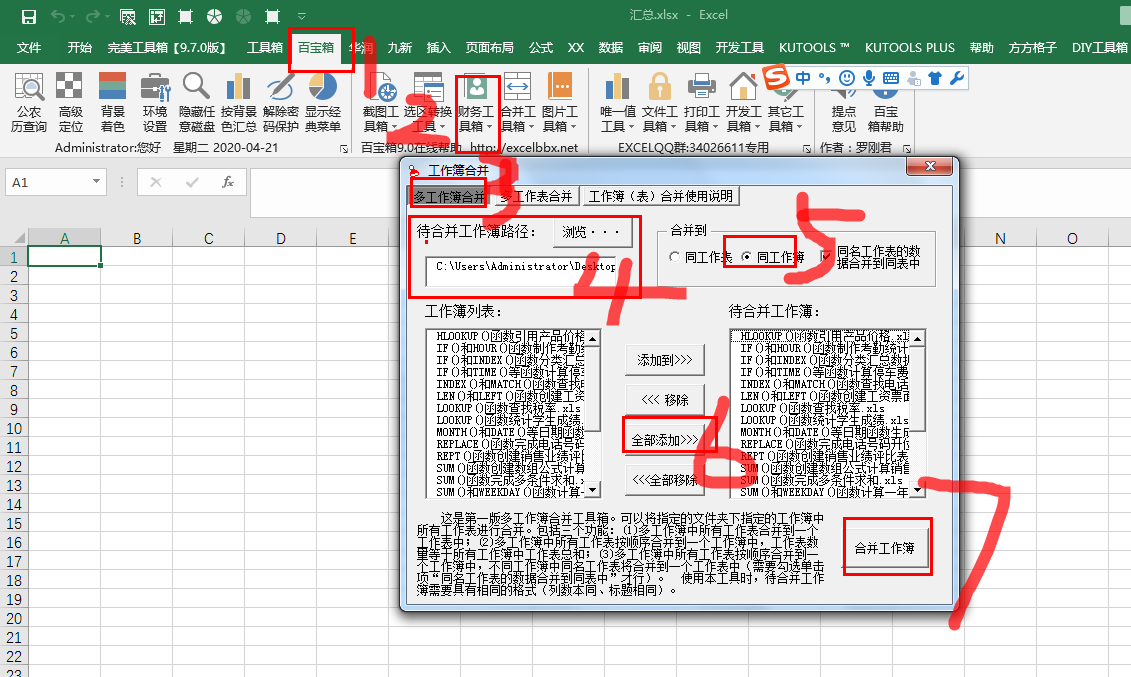This screenshot has width=1131, height=677.
Task: Click up arrow of 待合并工作簿 scrollbar
Action: [917, 338]
